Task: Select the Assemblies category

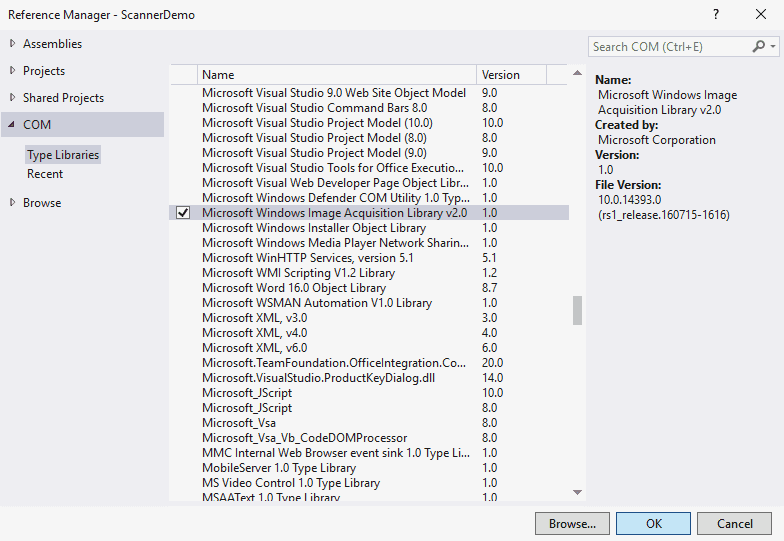Action: point(52,44)
